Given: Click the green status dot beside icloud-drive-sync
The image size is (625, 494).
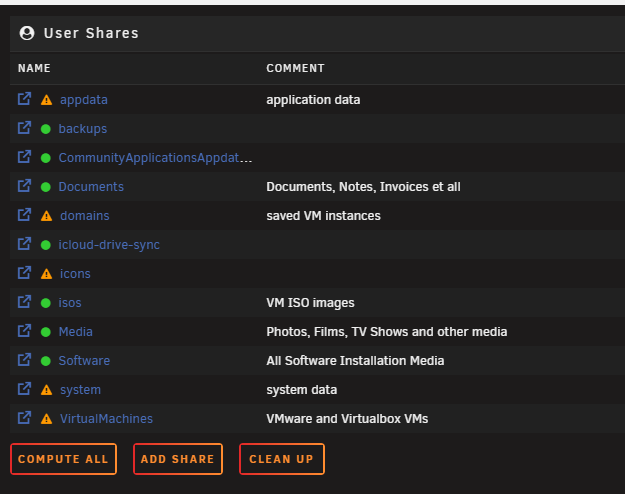Looking at the screenshot, I should [x=46, y=245].
